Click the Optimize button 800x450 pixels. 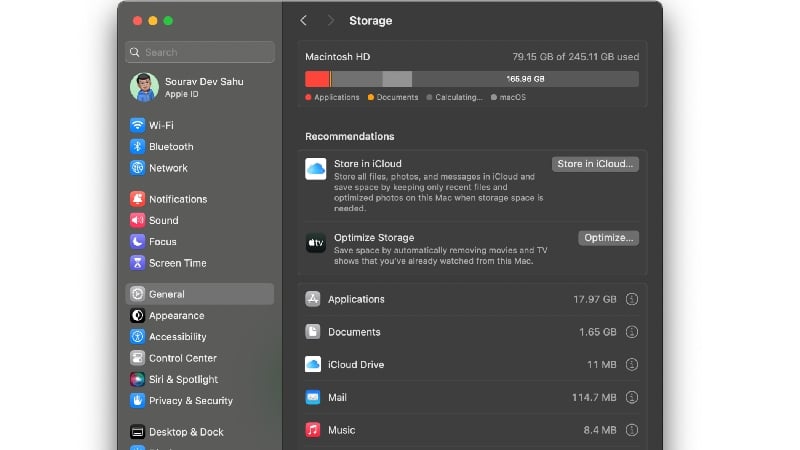608,238
